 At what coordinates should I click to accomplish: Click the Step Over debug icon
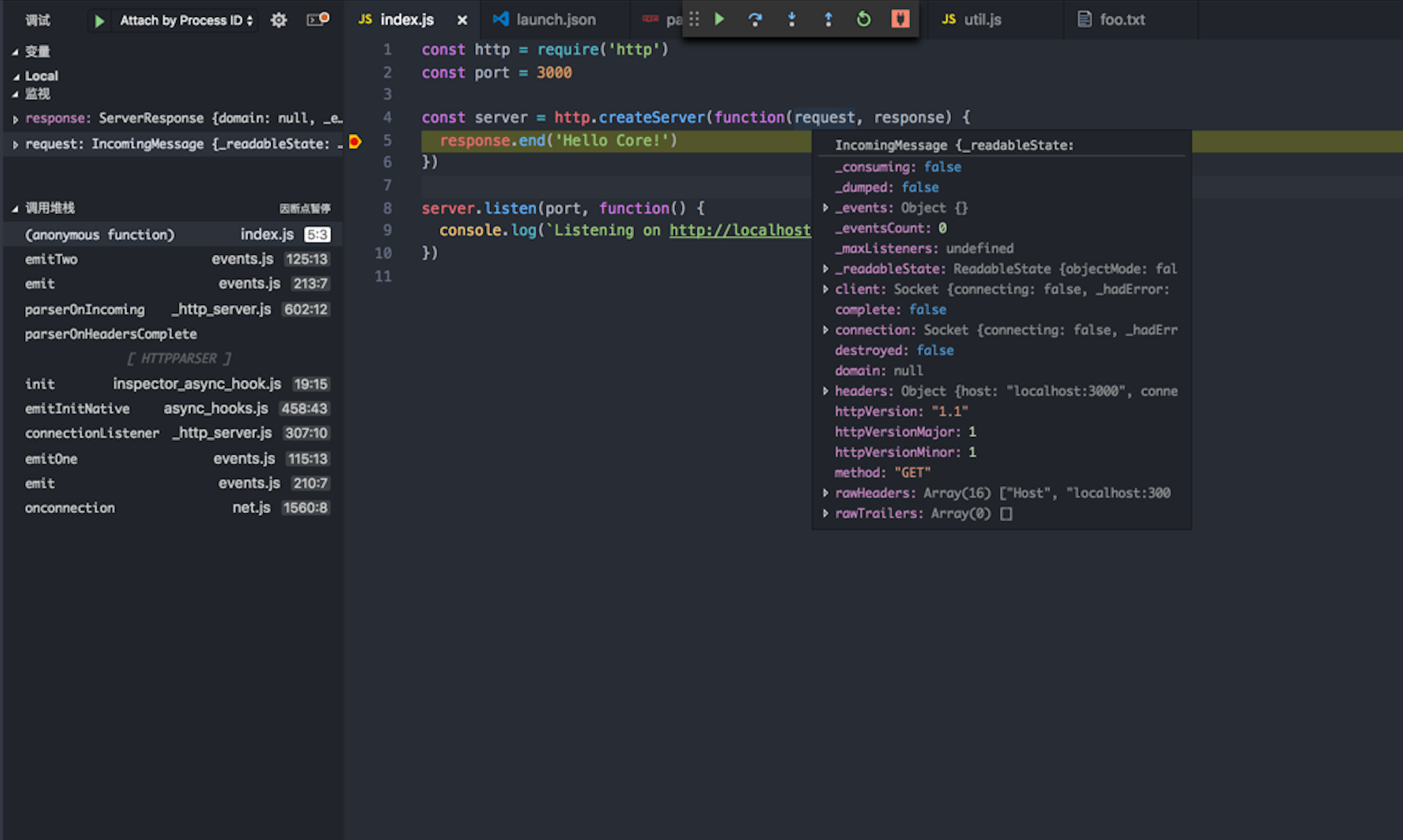coord(755,20)
